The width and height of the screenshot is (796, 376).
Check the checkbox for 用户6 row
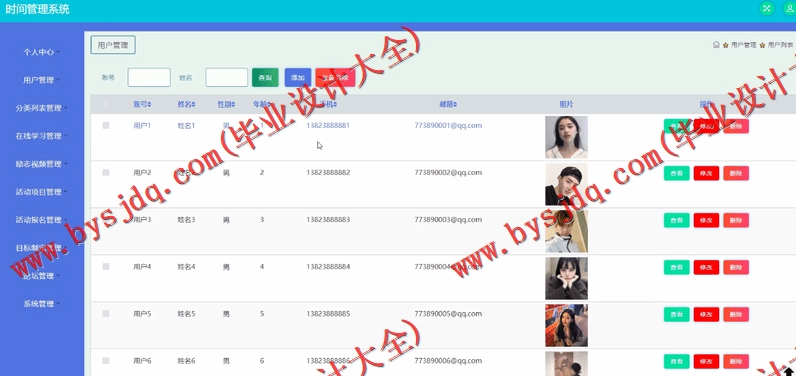106,361
